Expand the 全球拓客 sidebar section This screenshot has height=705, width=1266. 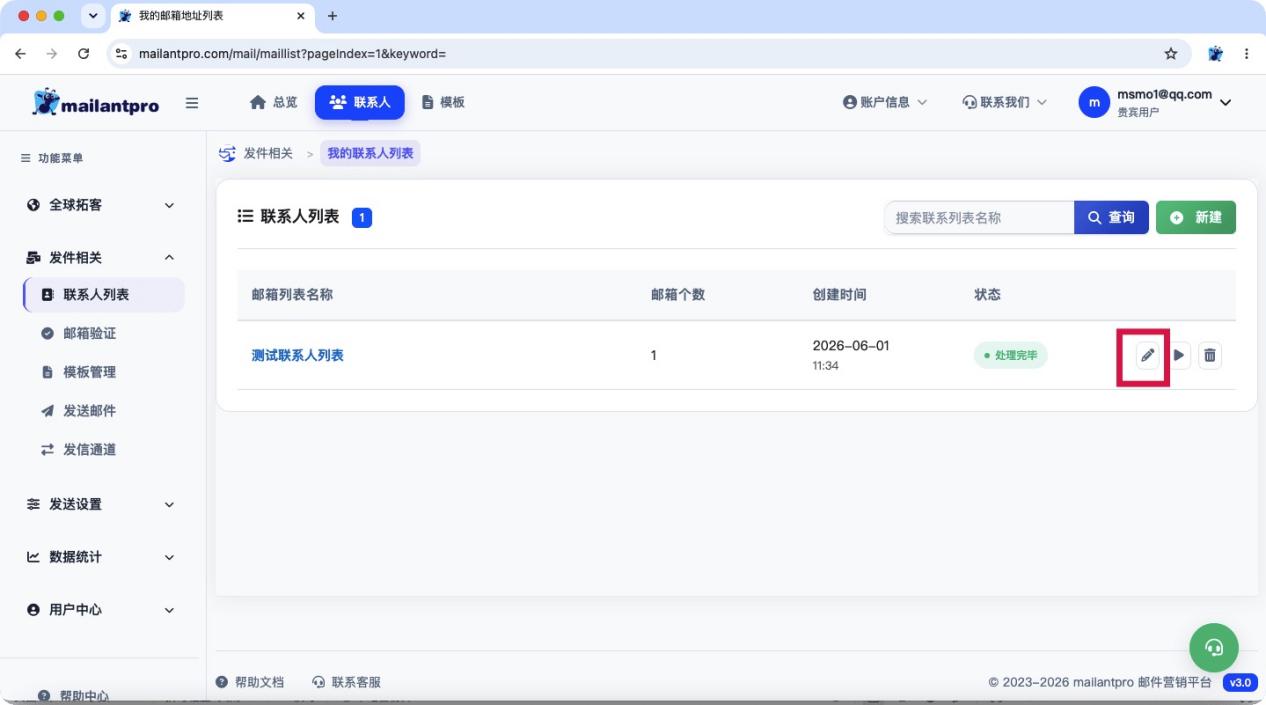(102, 205)
